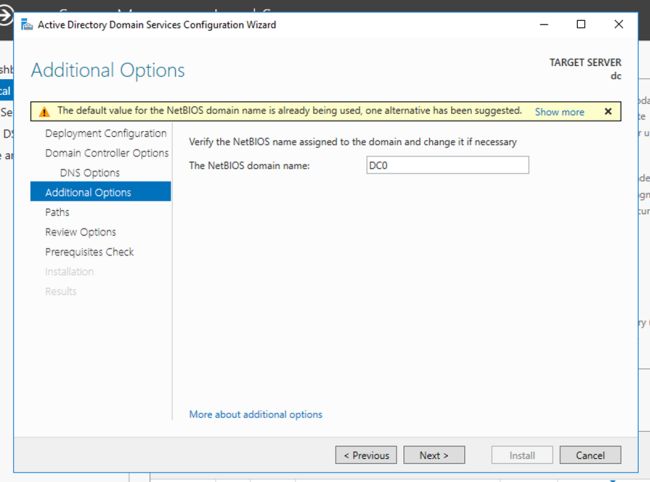The height and width of the screenshot is (482, 650).
Task: Open More about additional options link
Action: click(x=255, y=414)
